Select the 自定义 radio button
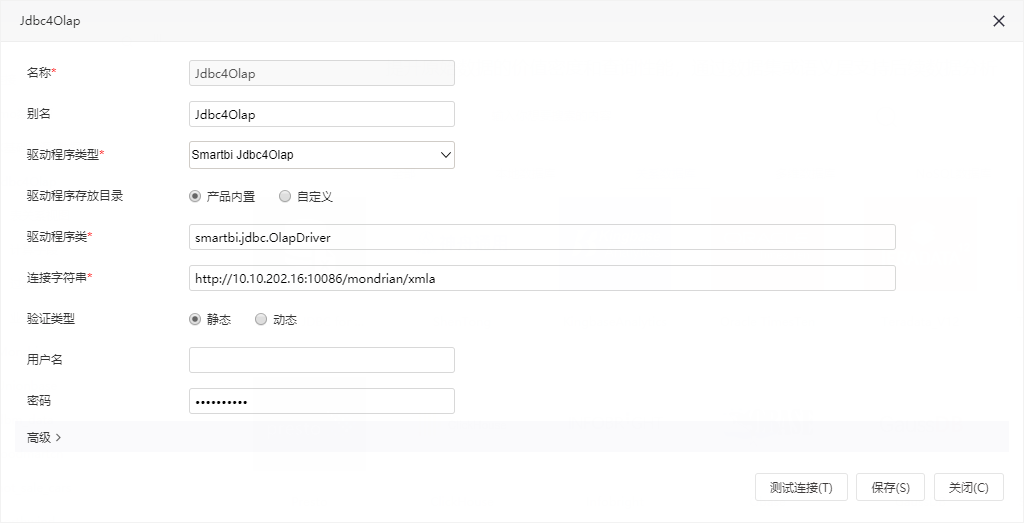 pos(285,196)
